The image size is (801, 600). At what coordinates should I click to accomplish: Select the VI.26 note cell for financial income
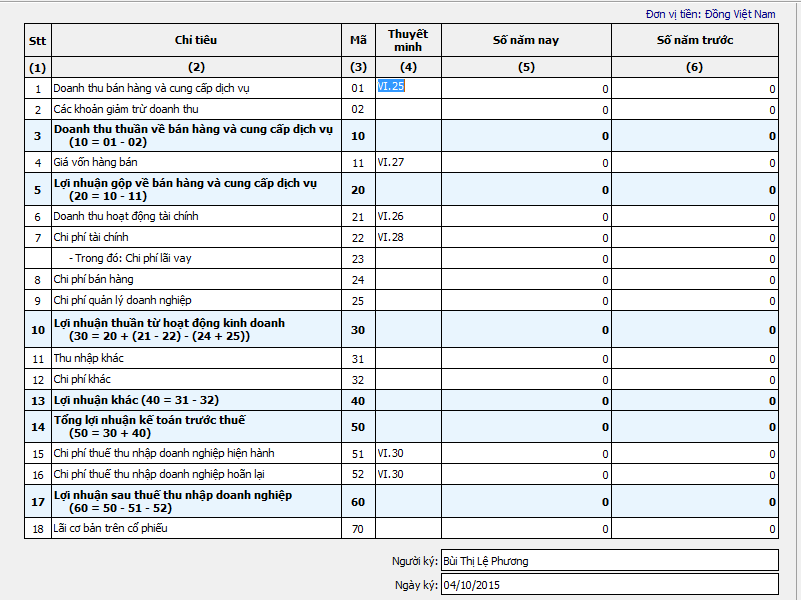tap(408, 216)
